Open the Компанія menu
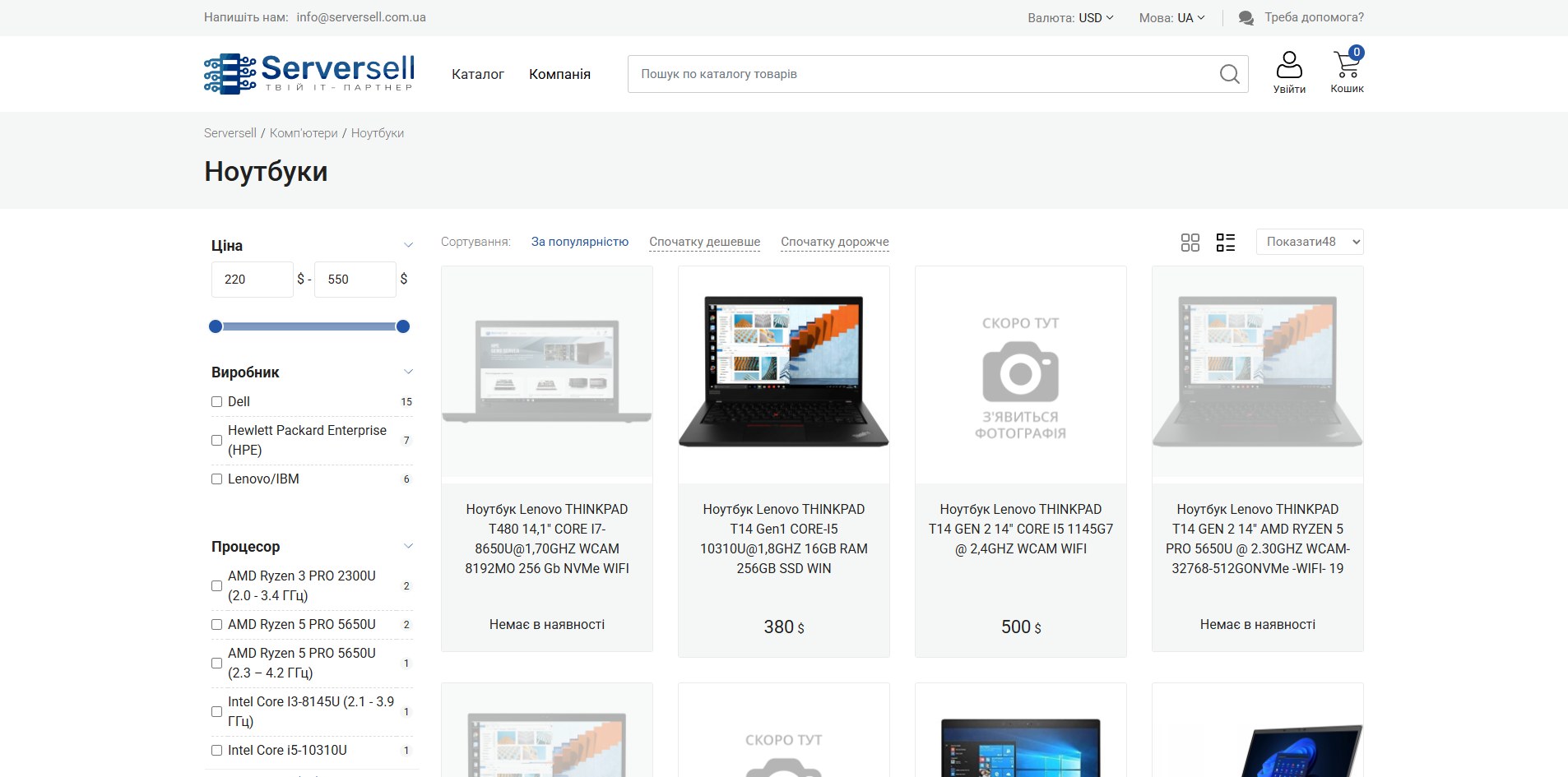The width and height of the screenshot is (1568, 777). [x=559, y=74]
